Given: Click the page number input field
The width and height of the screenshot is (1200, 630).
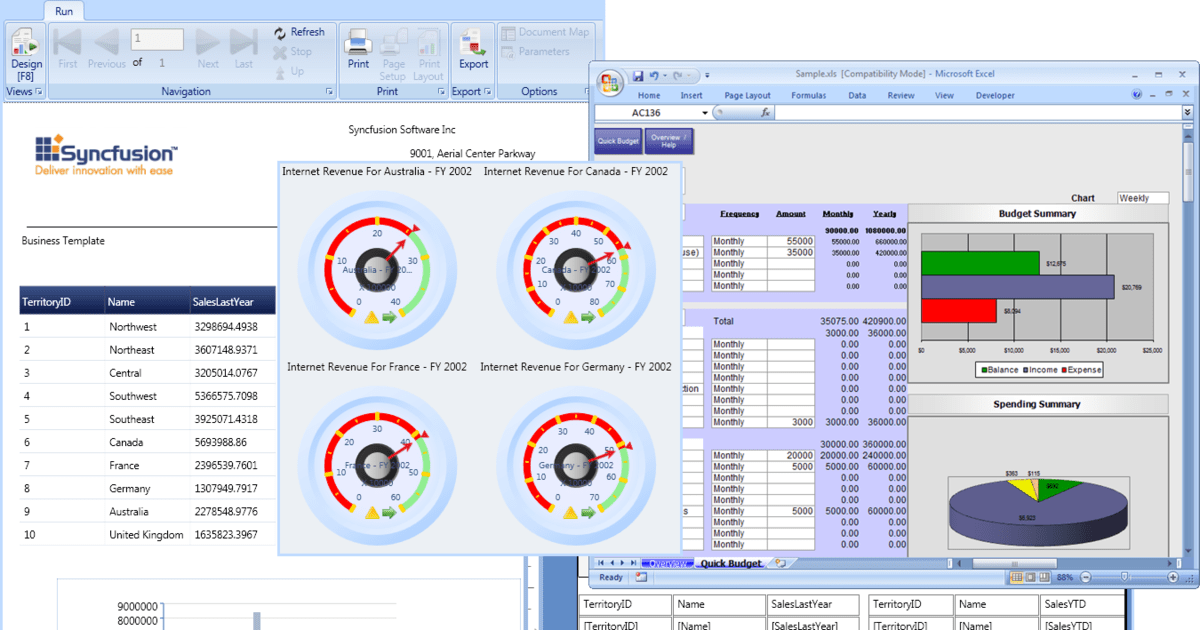Looking at the screenshot, I should click(156, 39).
